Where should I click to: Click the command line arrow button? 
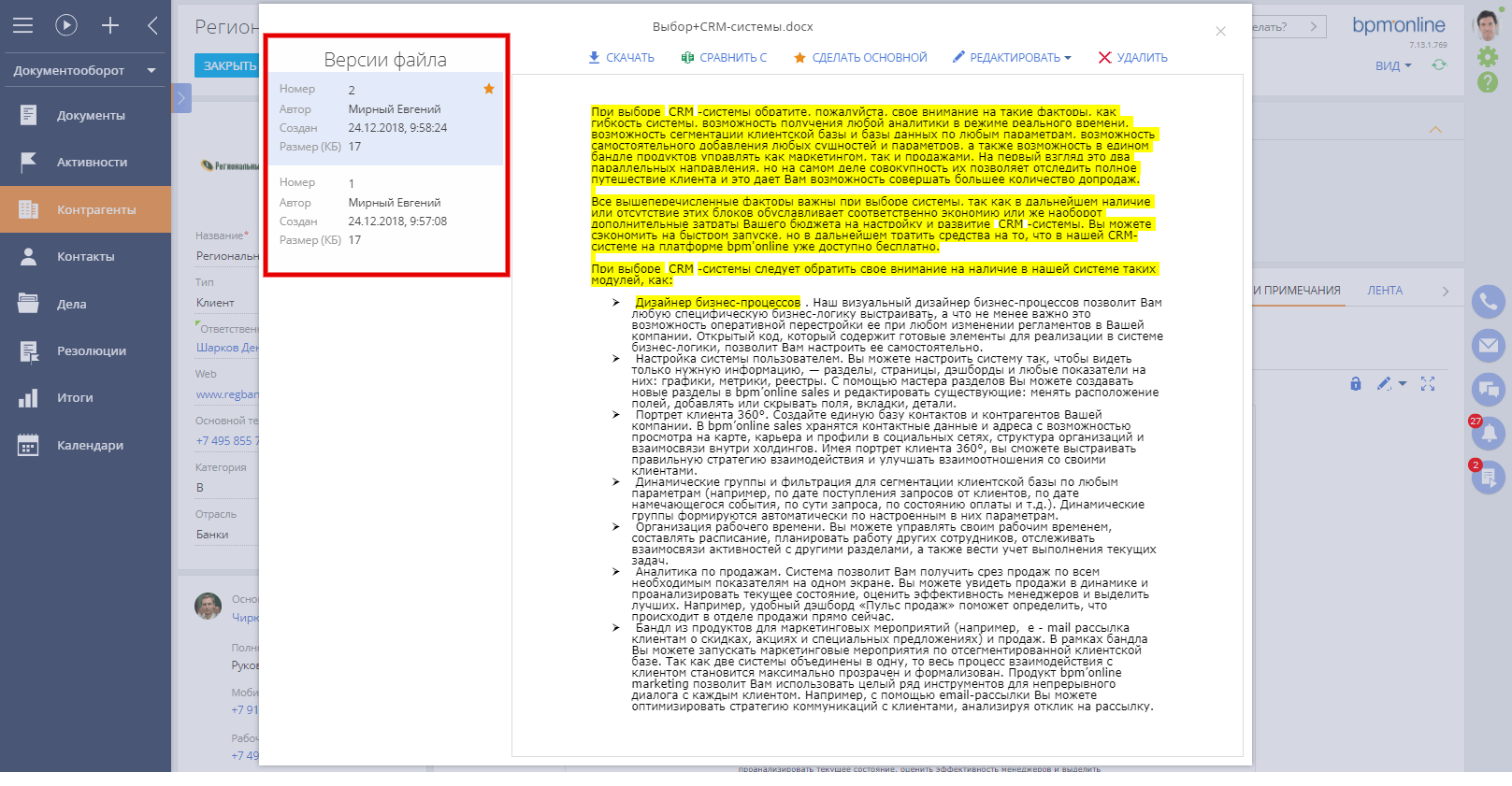(1314, 26)
